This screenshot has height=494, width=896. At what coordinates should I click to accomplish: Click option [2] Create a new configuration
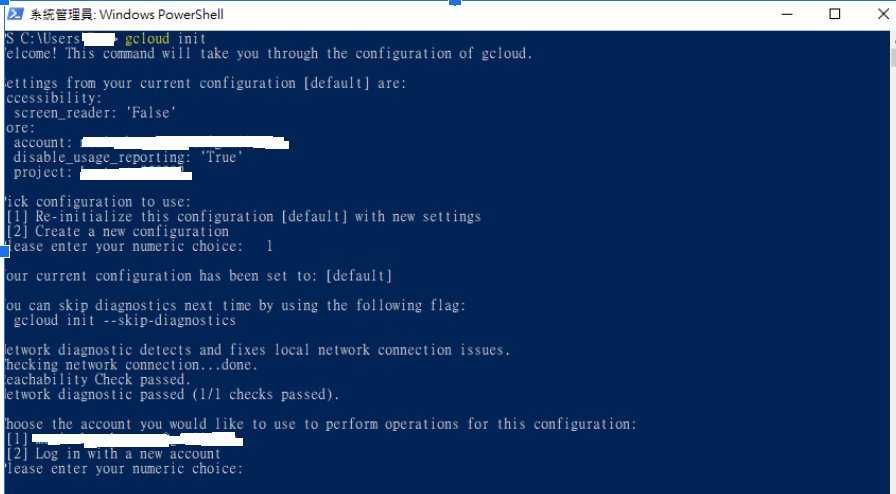coord(117,232)
